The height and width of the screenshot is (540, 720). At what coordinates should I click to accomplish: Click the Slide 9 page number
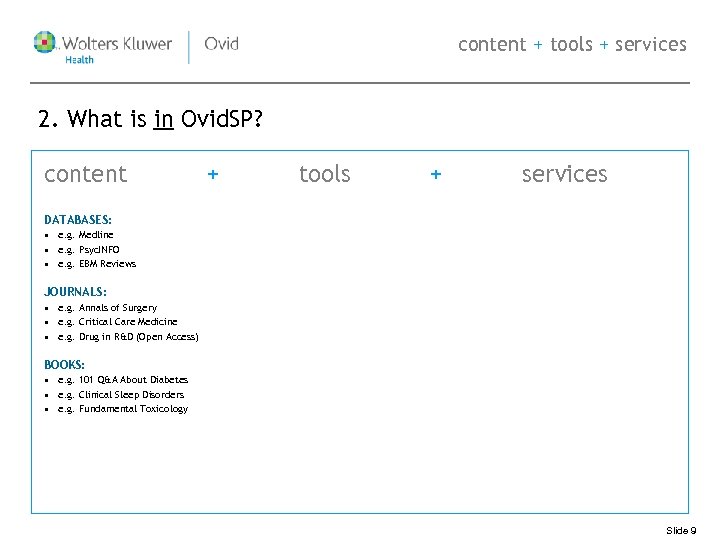(x=681, y=531)
